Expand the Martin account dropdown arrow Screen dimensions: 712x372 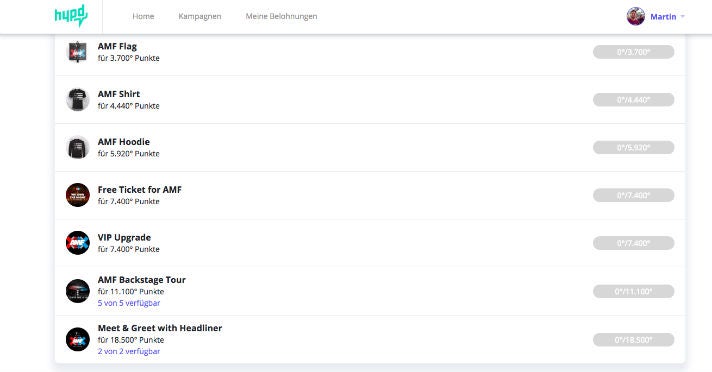[682, 16]
